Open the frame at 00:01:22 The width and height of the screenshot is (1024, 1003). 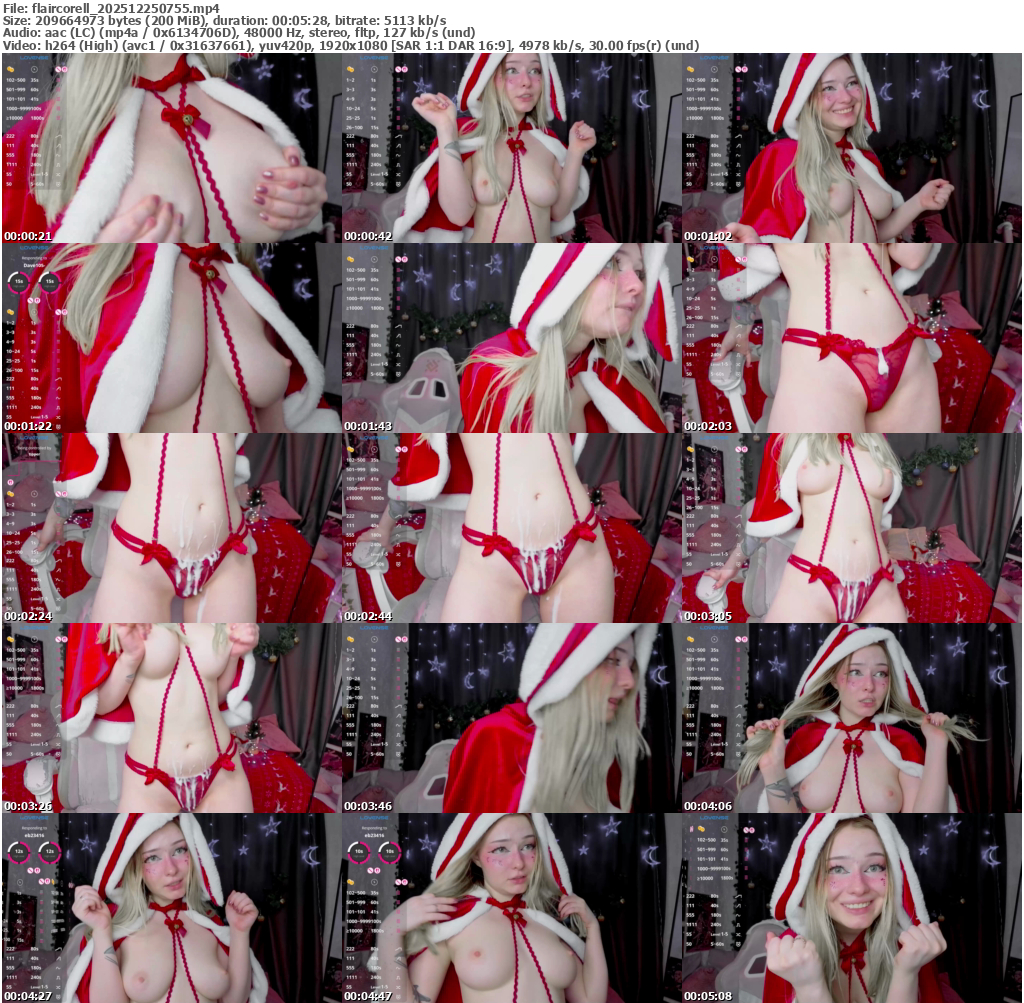tap(171, 338)
